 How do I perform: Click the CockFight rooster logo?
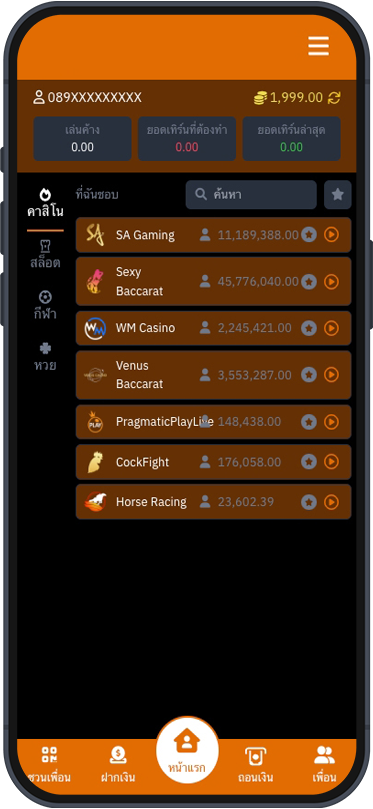pyautogui.click(x=95, y=462)
